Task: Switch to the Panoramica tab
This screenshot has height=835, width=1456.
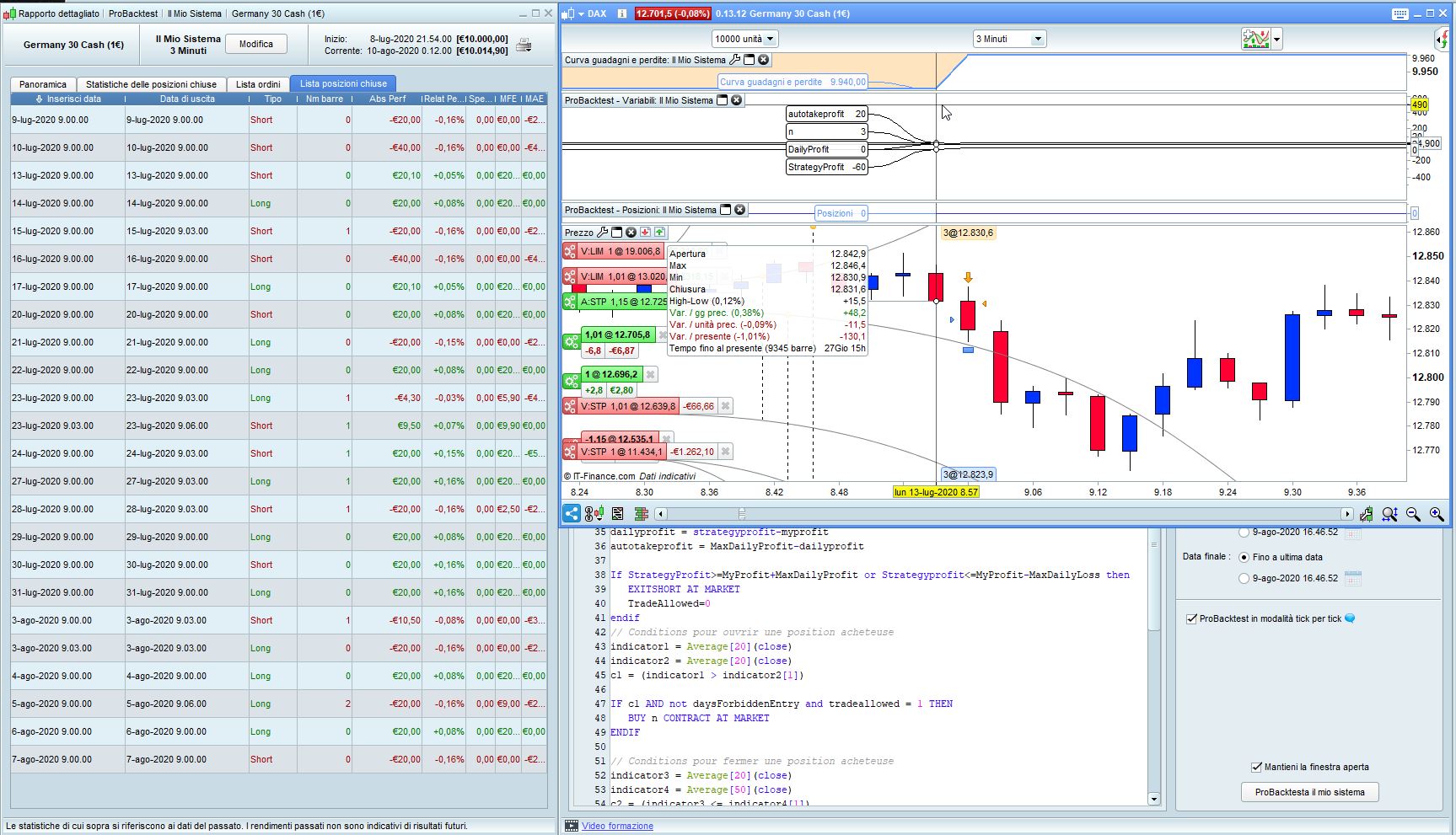Action: click(x=43, y=84)
